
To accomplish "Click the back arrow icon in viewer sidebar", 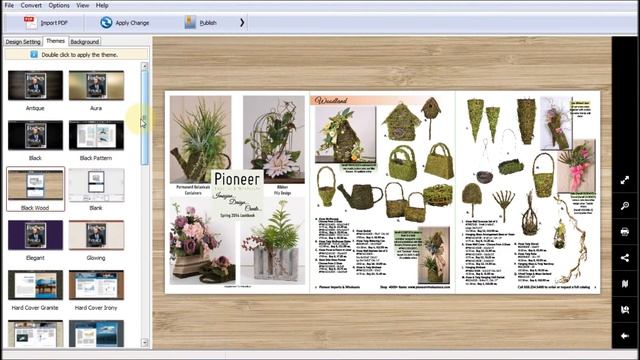I will point(624,336).
